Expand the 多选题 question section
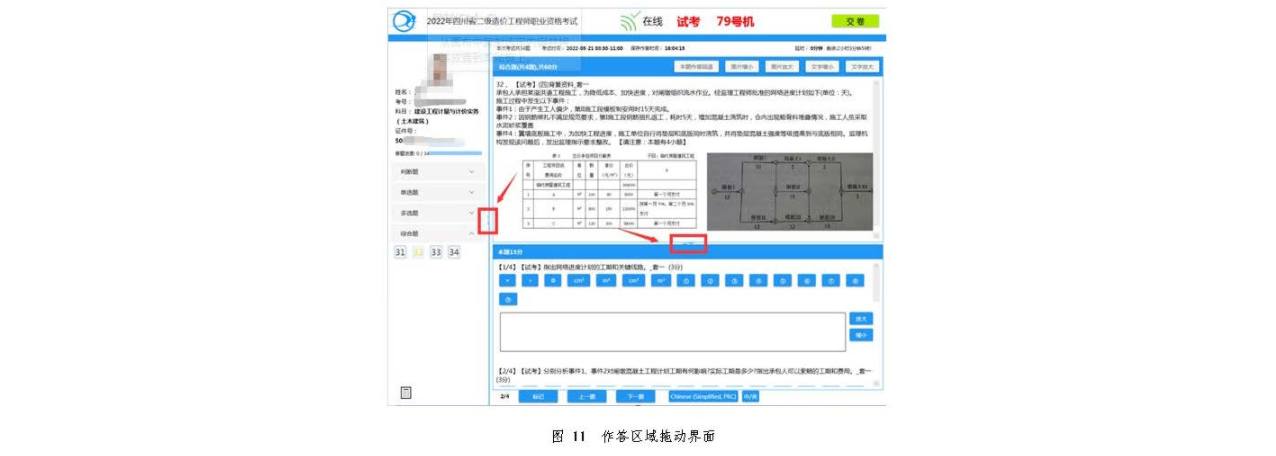This screenshot has width=1276, height=456. (440, 213)
